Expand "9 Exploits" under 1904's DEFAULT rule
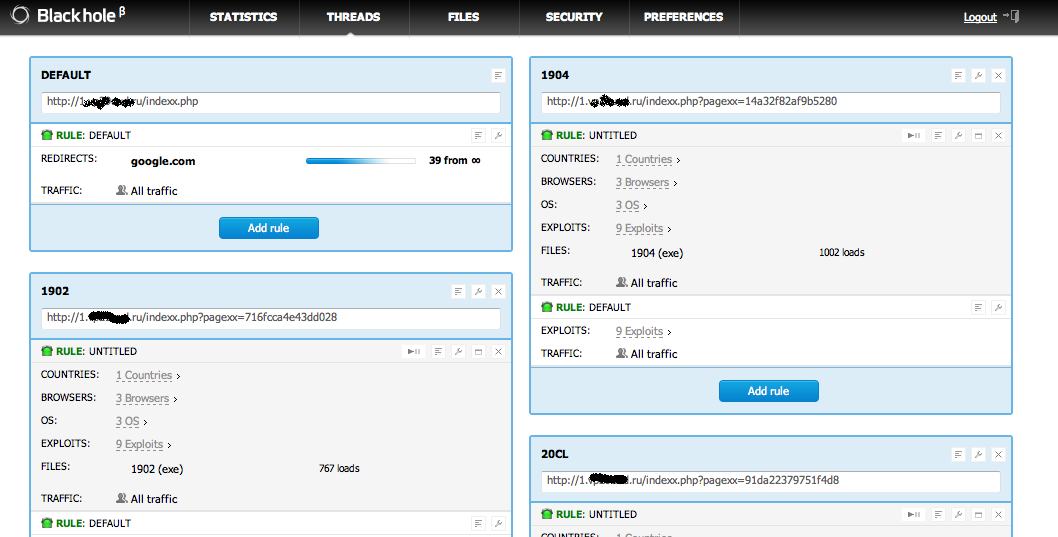1058x537 pixels. (640, 331)
